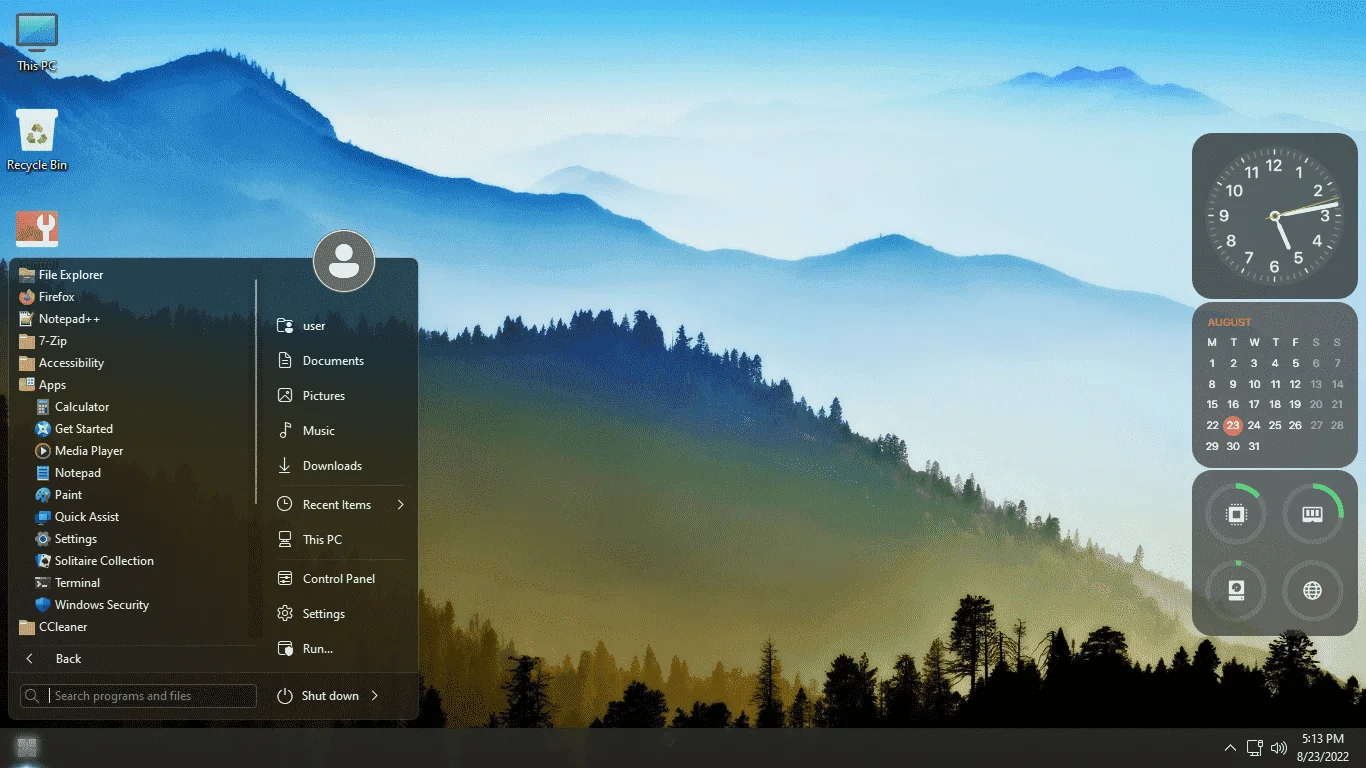
Task: Click AUGUST calendar header
Action: point(1229,323)
